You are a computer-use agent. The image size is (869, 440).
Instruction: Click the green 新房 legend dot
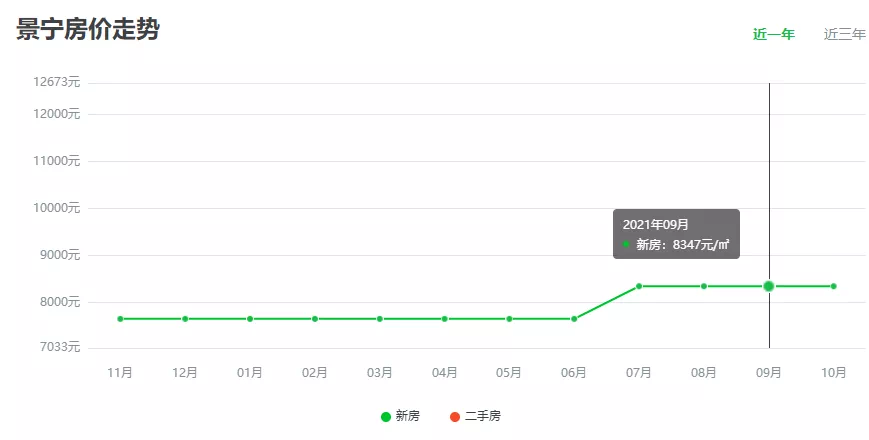tap(386, 416)
